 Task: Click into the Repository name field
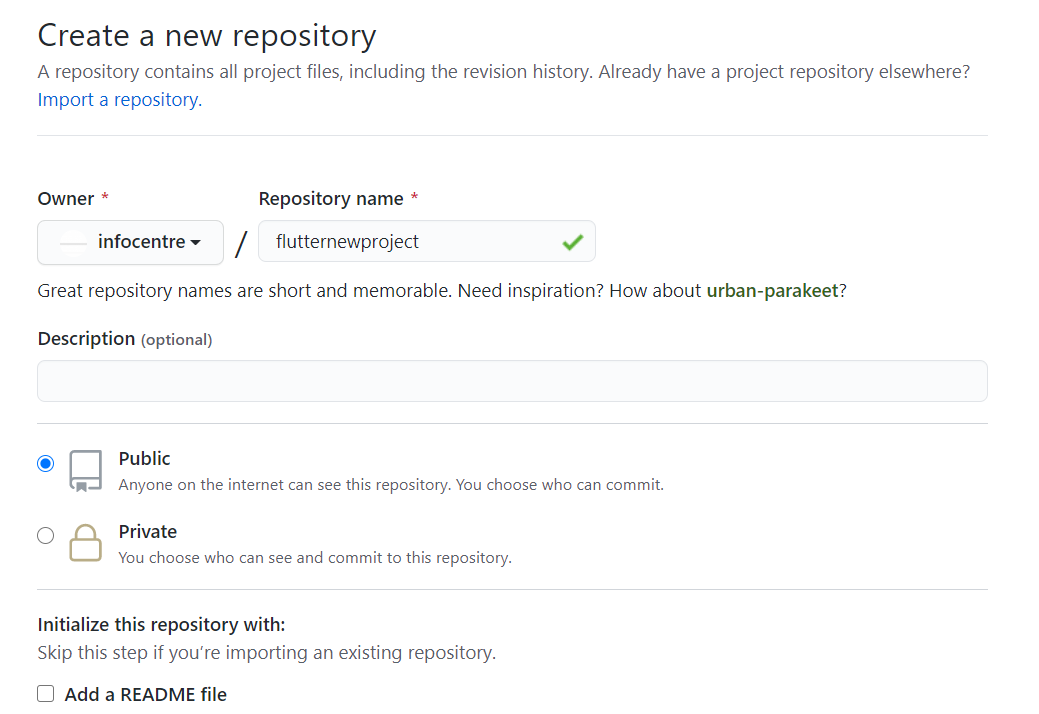(410, 242)
